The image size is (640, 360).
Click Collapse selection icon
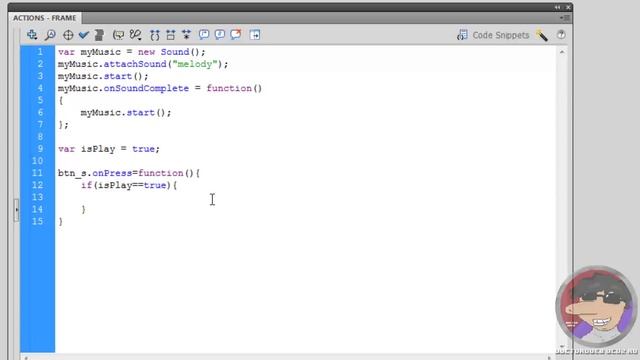click(171, 35)
